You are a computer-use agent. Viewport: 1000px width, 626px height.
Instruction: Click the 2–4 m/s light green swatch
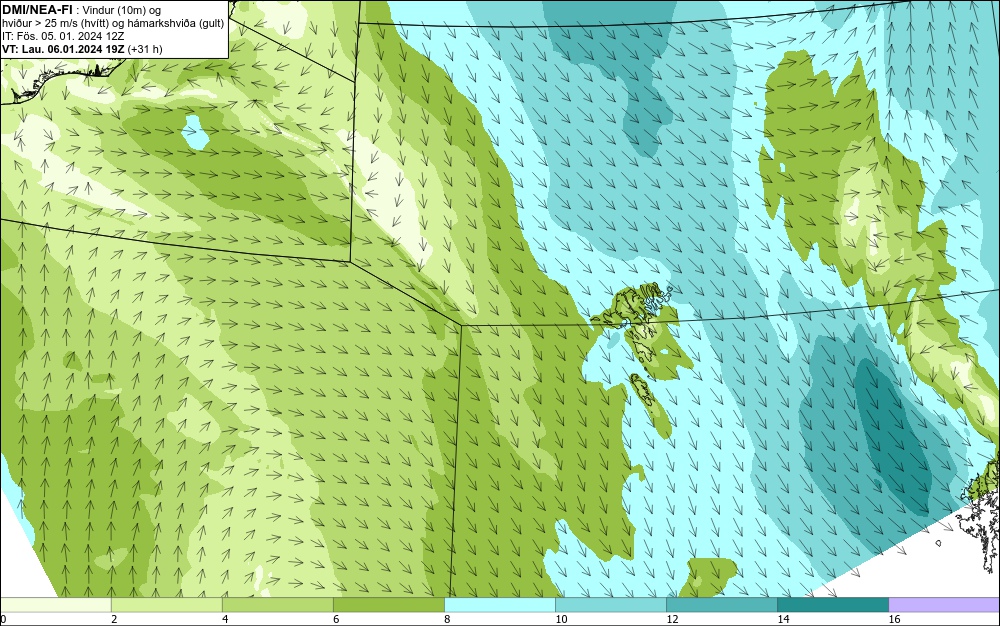tap(166, 604)
